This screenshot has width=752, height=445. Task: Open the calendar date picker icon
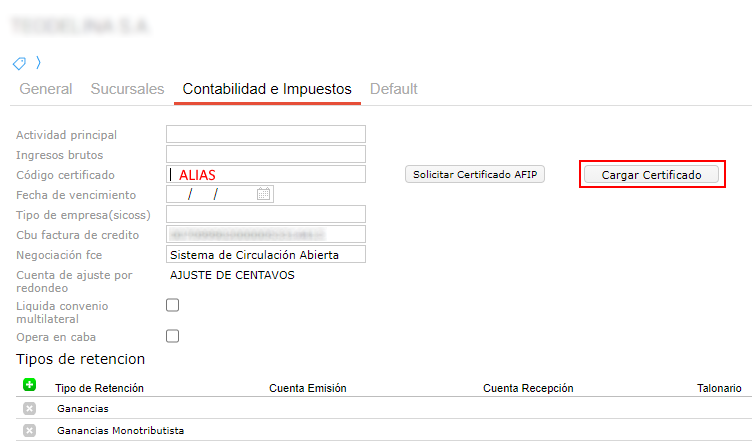(x=264, y=194)
